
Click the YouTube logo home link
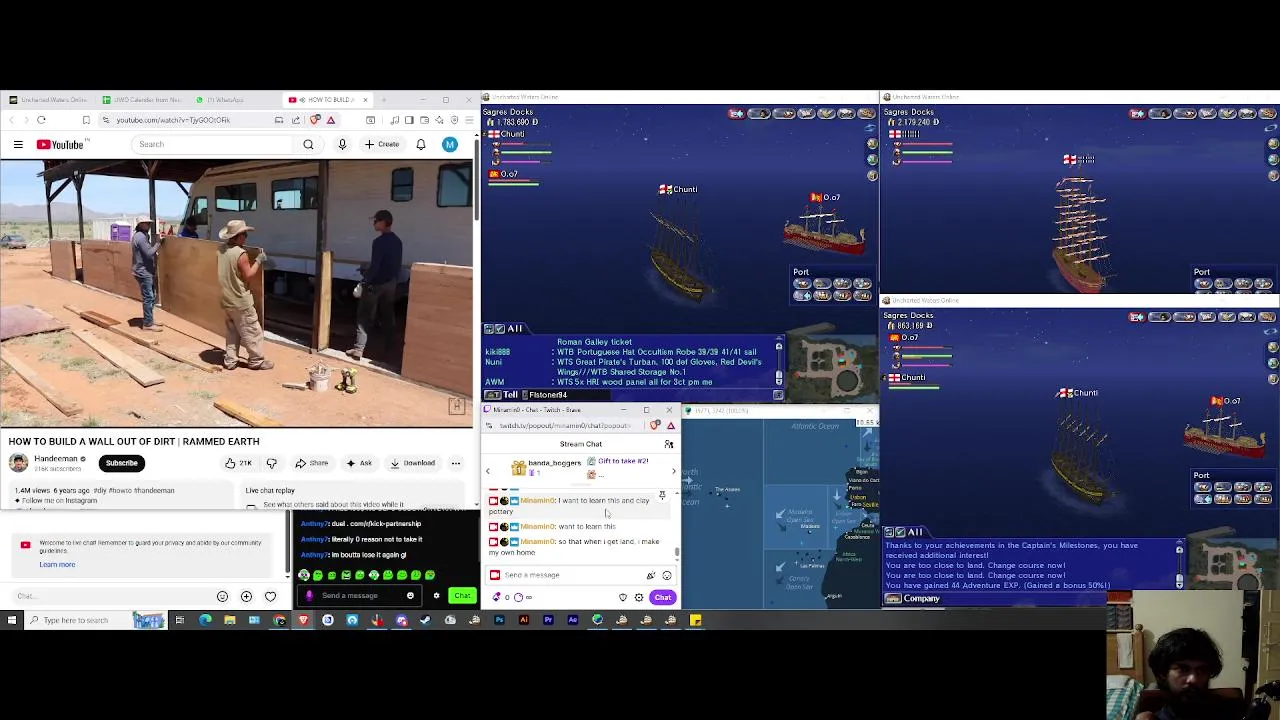60,144
